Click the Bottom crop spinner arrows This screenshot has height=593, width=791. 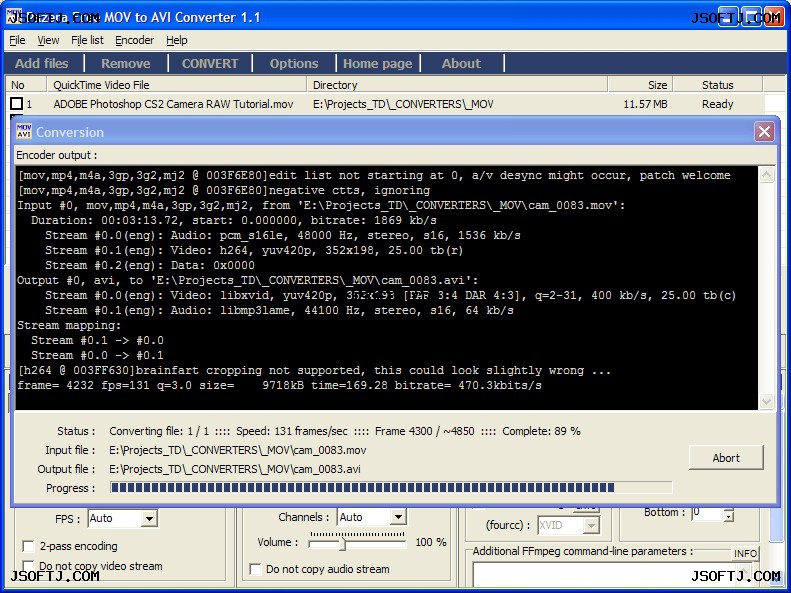(728, 514)
